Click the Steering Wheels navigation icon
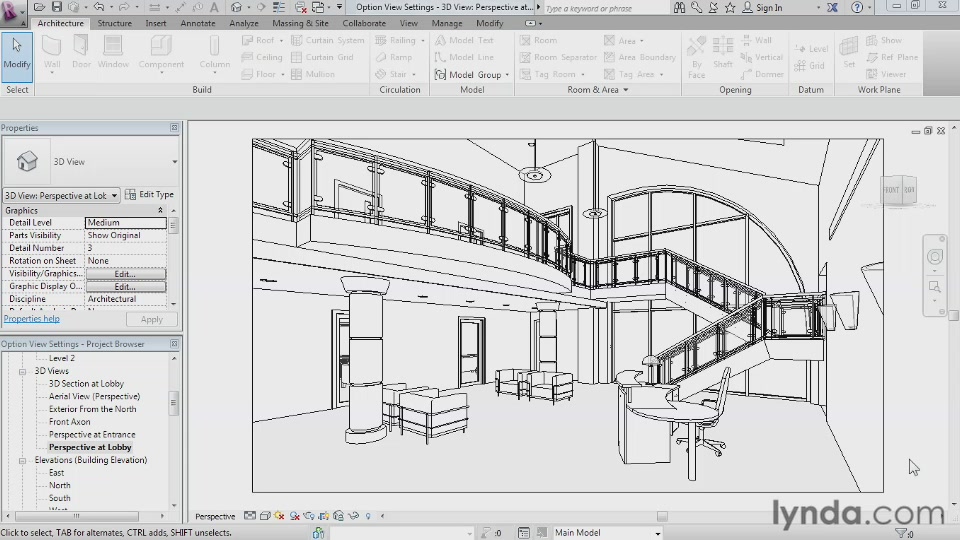This screenshot has width=960, height=540. point(935,257)
